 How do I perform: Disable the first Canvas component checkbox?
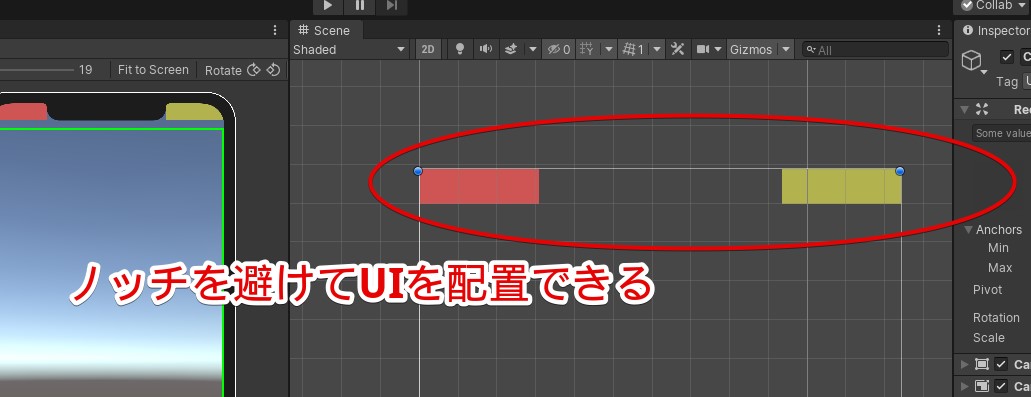click(1001, 364)
